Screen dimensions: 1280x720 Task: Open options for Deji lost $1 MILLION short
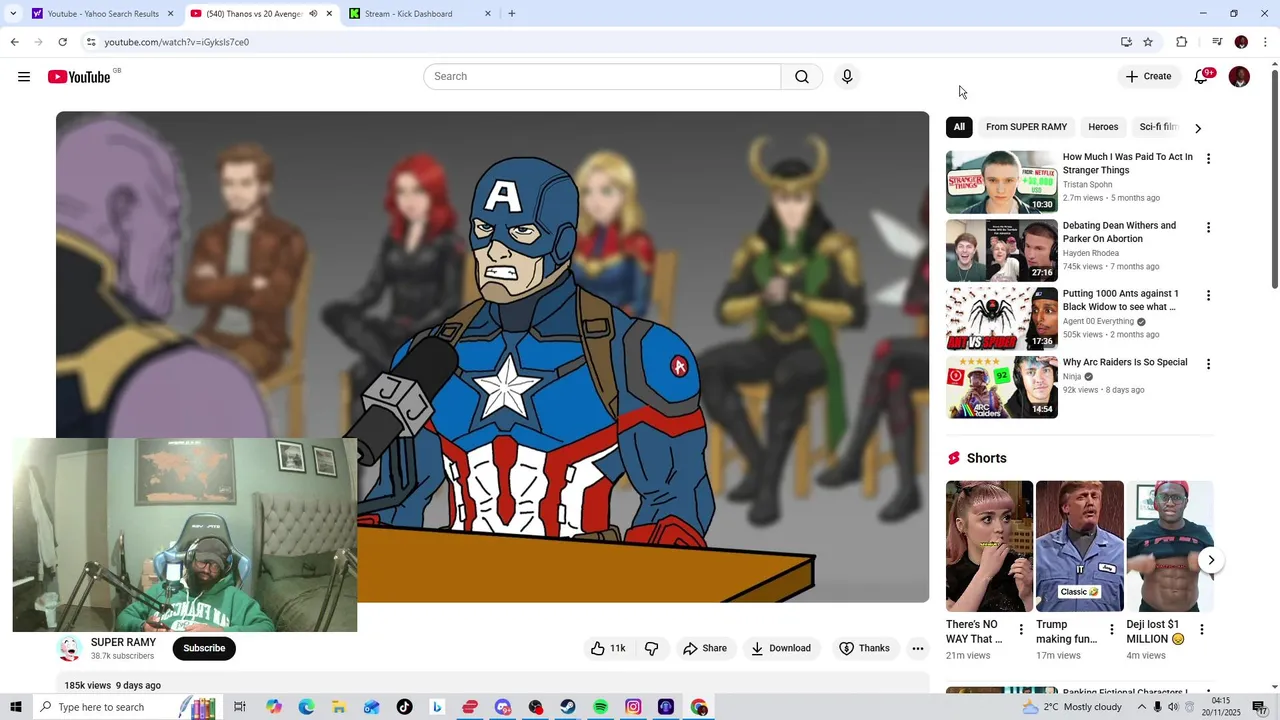1201,630
